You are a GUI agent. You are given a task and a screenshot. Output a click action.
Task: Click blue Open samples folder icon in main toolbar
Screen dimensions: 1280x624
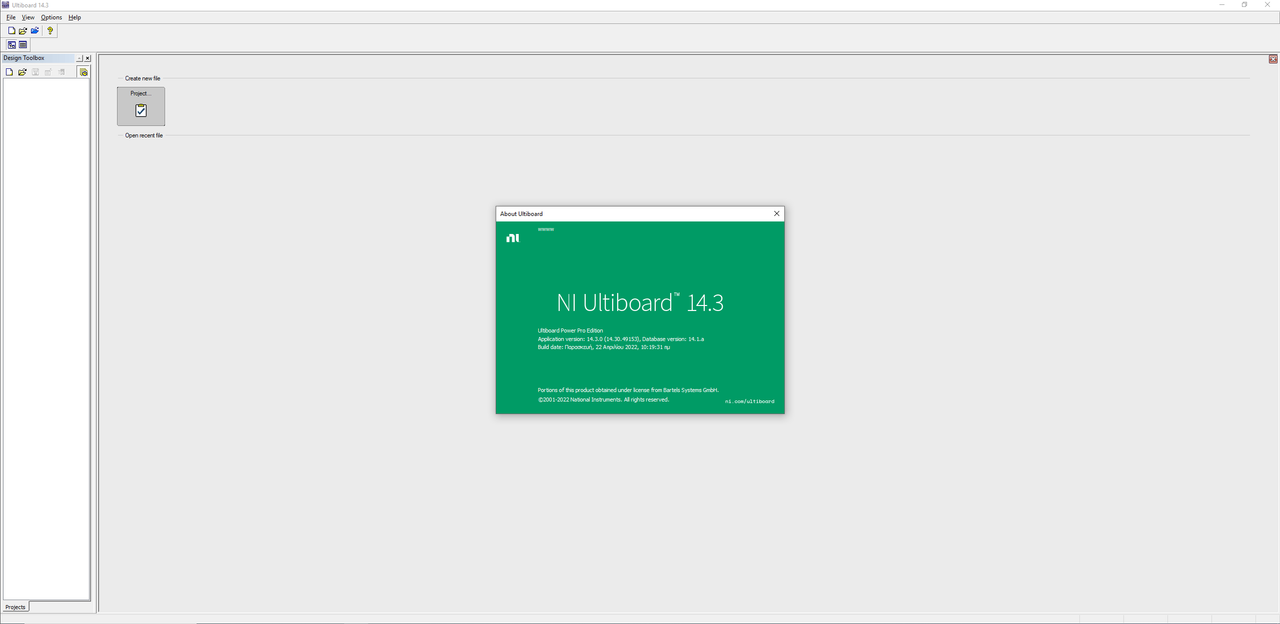click(x=35, y=31)
